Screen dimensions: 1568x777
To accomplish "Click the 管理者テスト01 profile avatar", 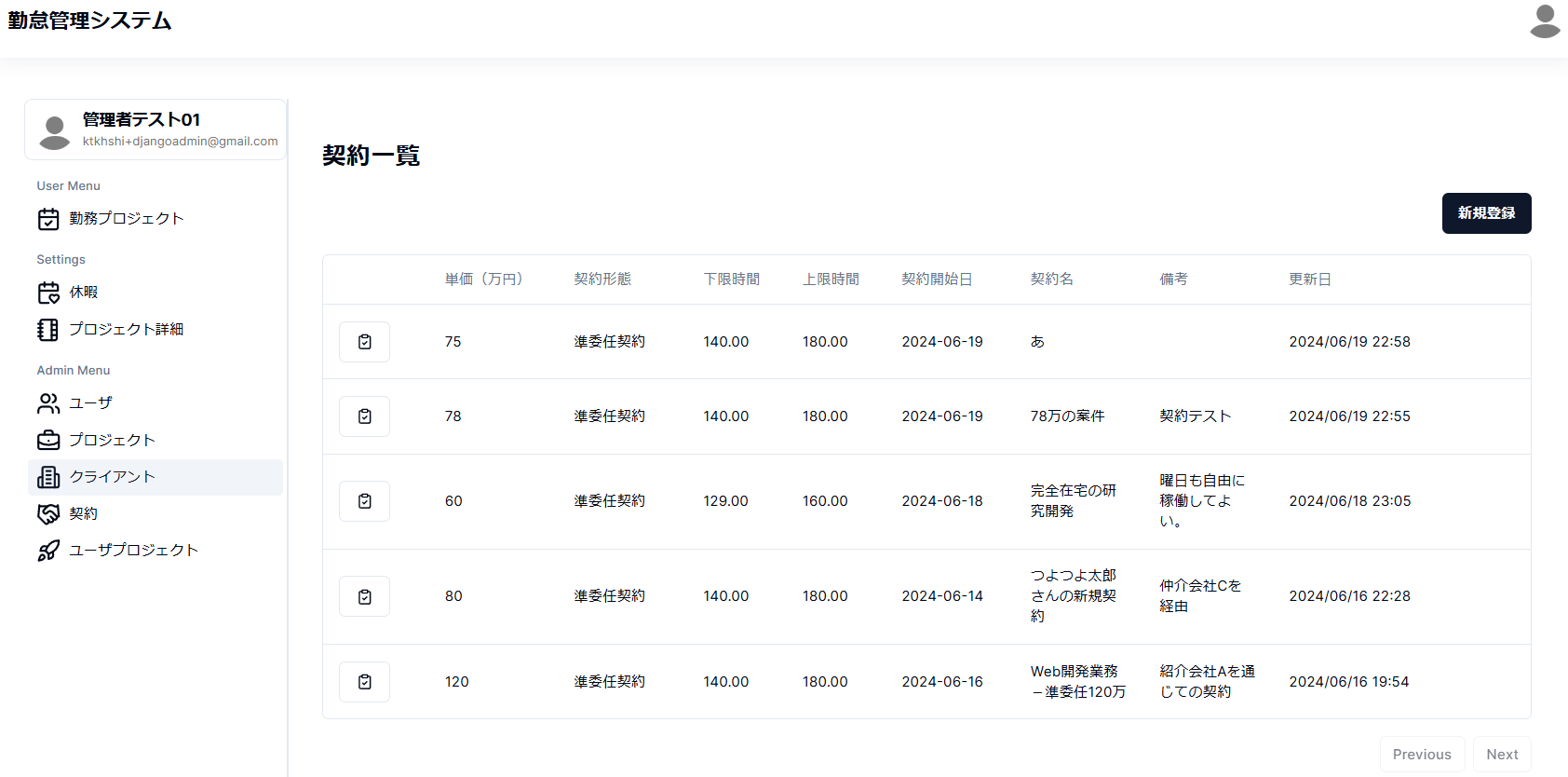I will click(55, 132).
